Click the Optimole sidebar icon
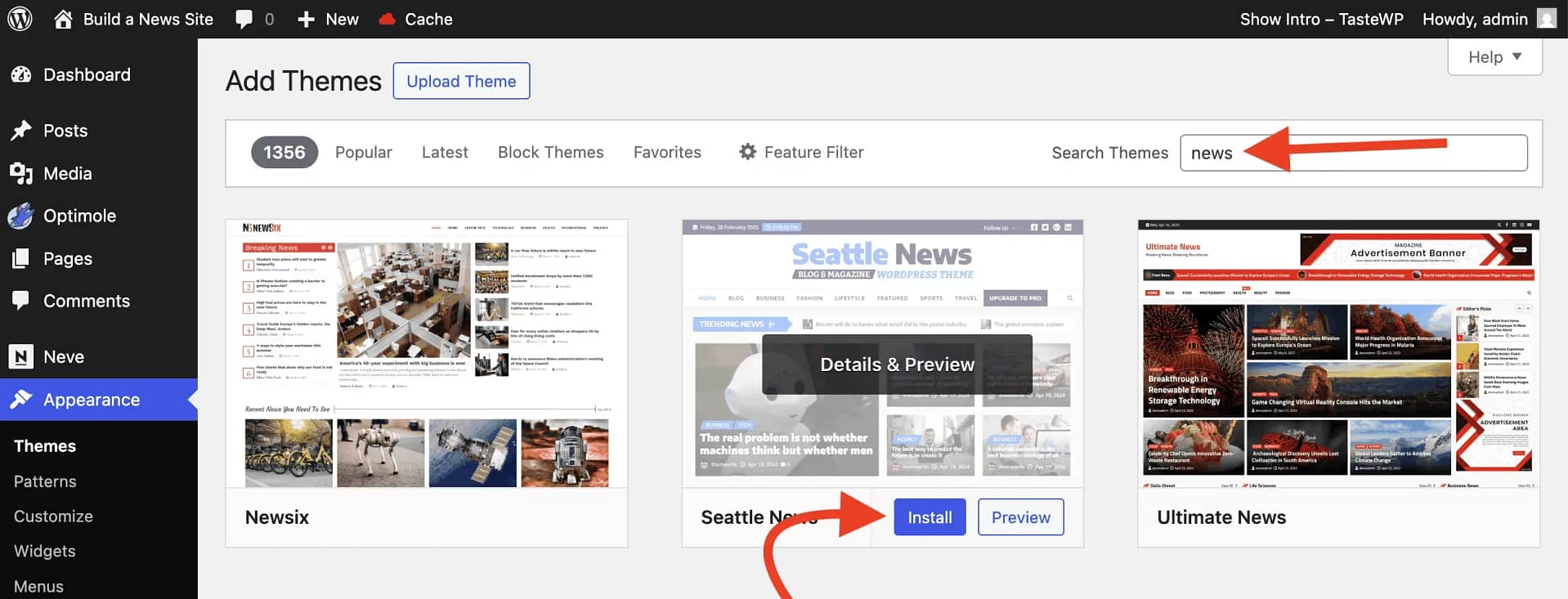The image size is (1568, 599). coord(20,216)
